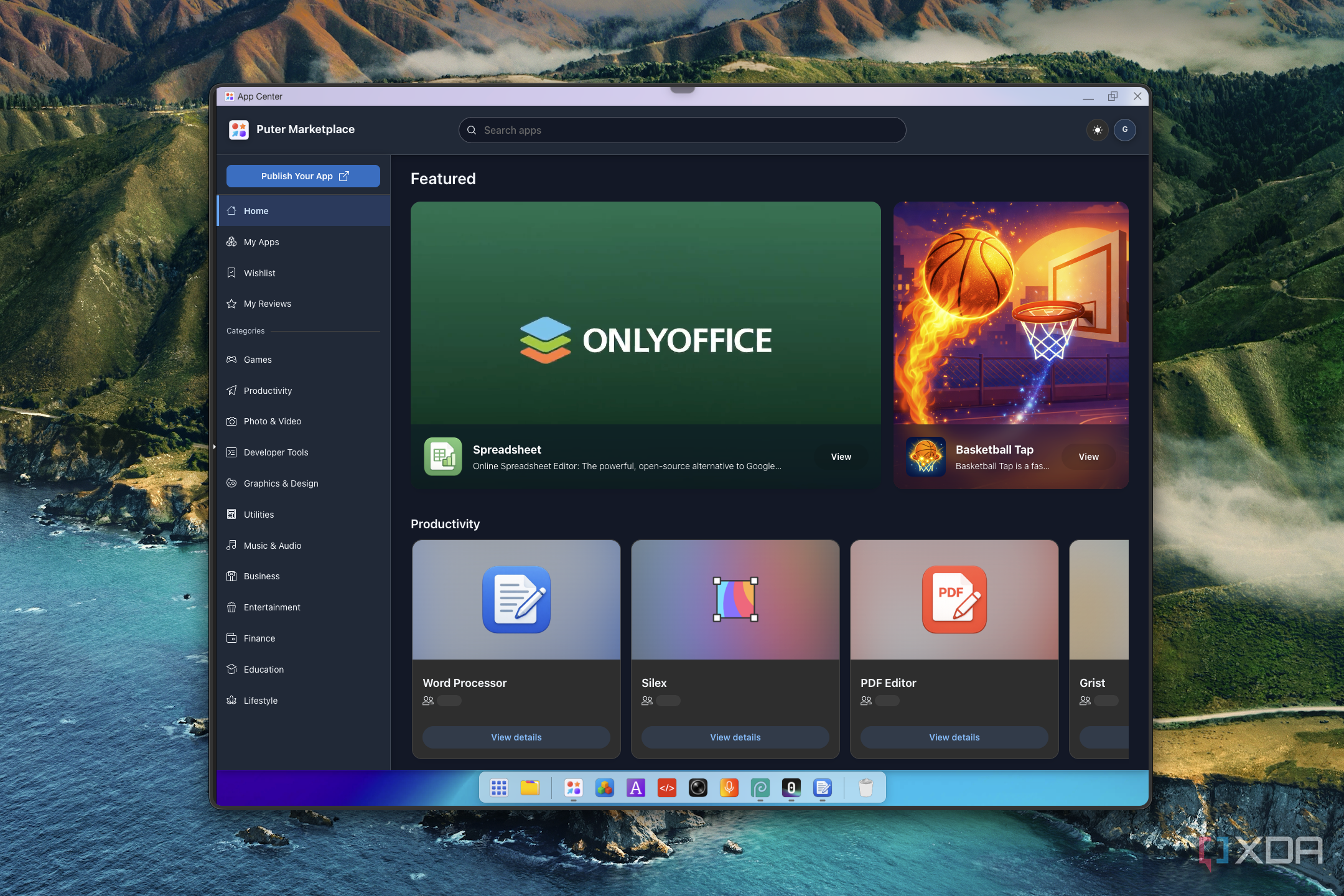Open My Apps in the sidebar
This screenshot has width=1344, height=896.
304,242
